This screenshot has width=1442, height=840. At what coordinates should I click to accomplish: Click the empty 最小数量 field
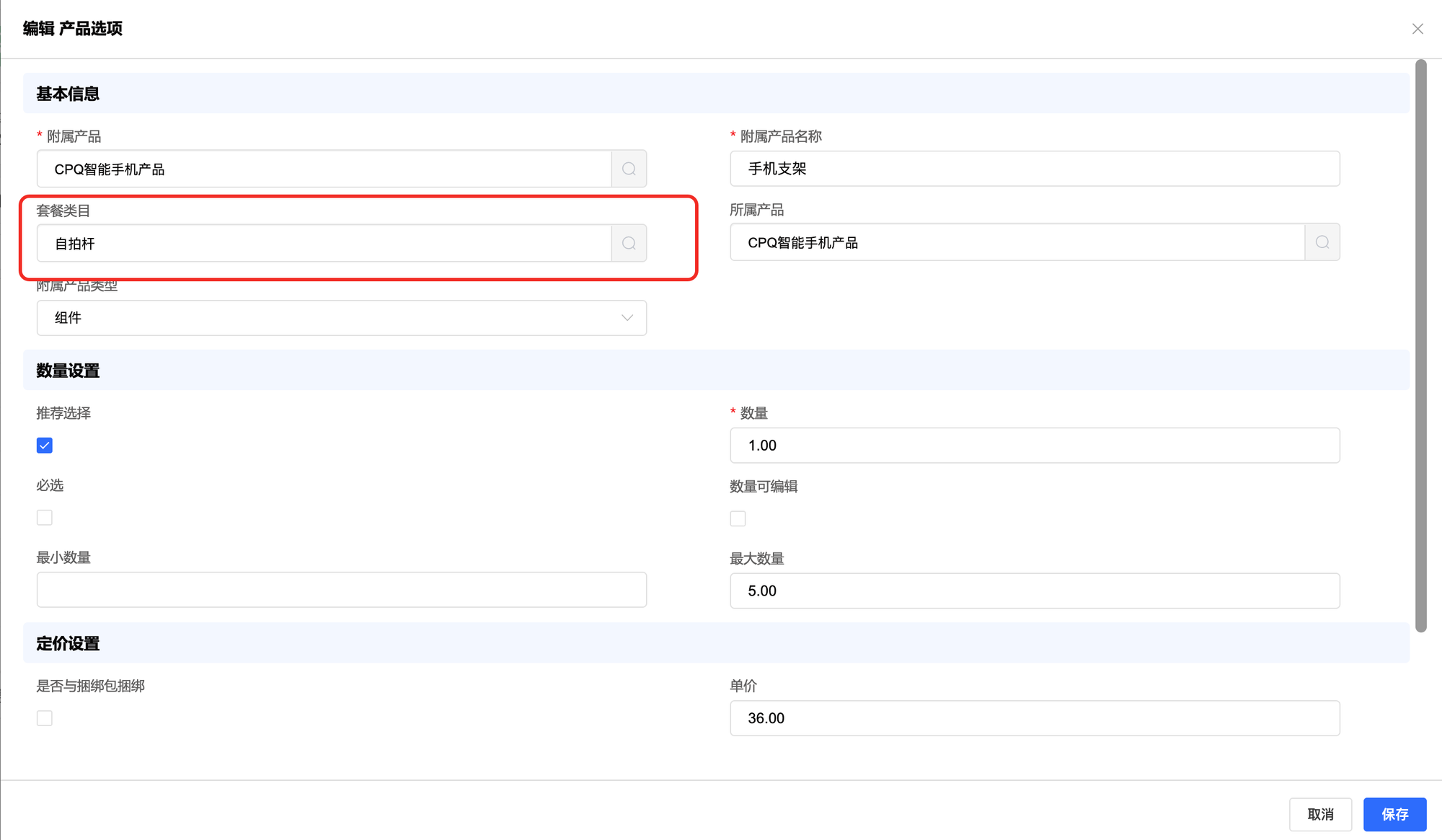(x=341, y=590)
